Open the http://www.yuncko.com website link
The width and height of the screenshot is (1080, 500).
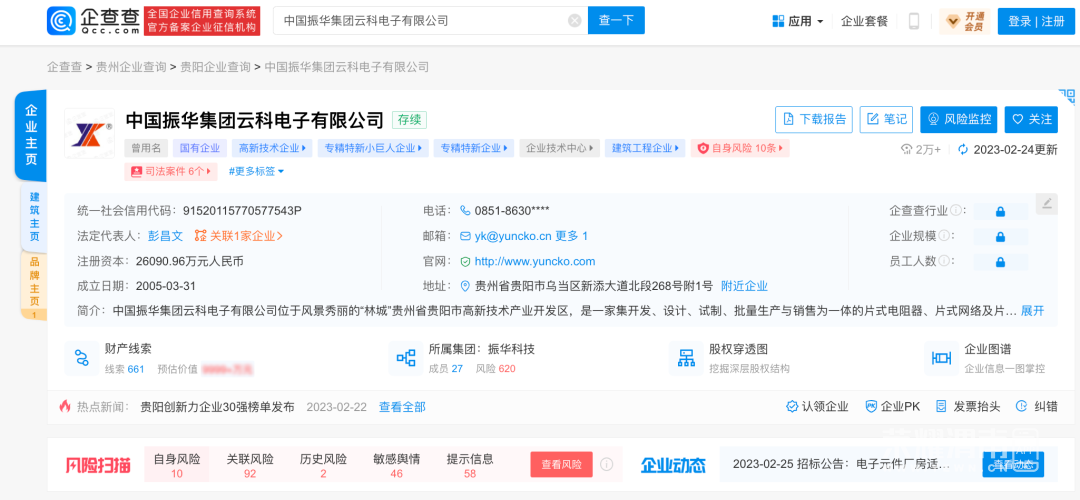534,261
